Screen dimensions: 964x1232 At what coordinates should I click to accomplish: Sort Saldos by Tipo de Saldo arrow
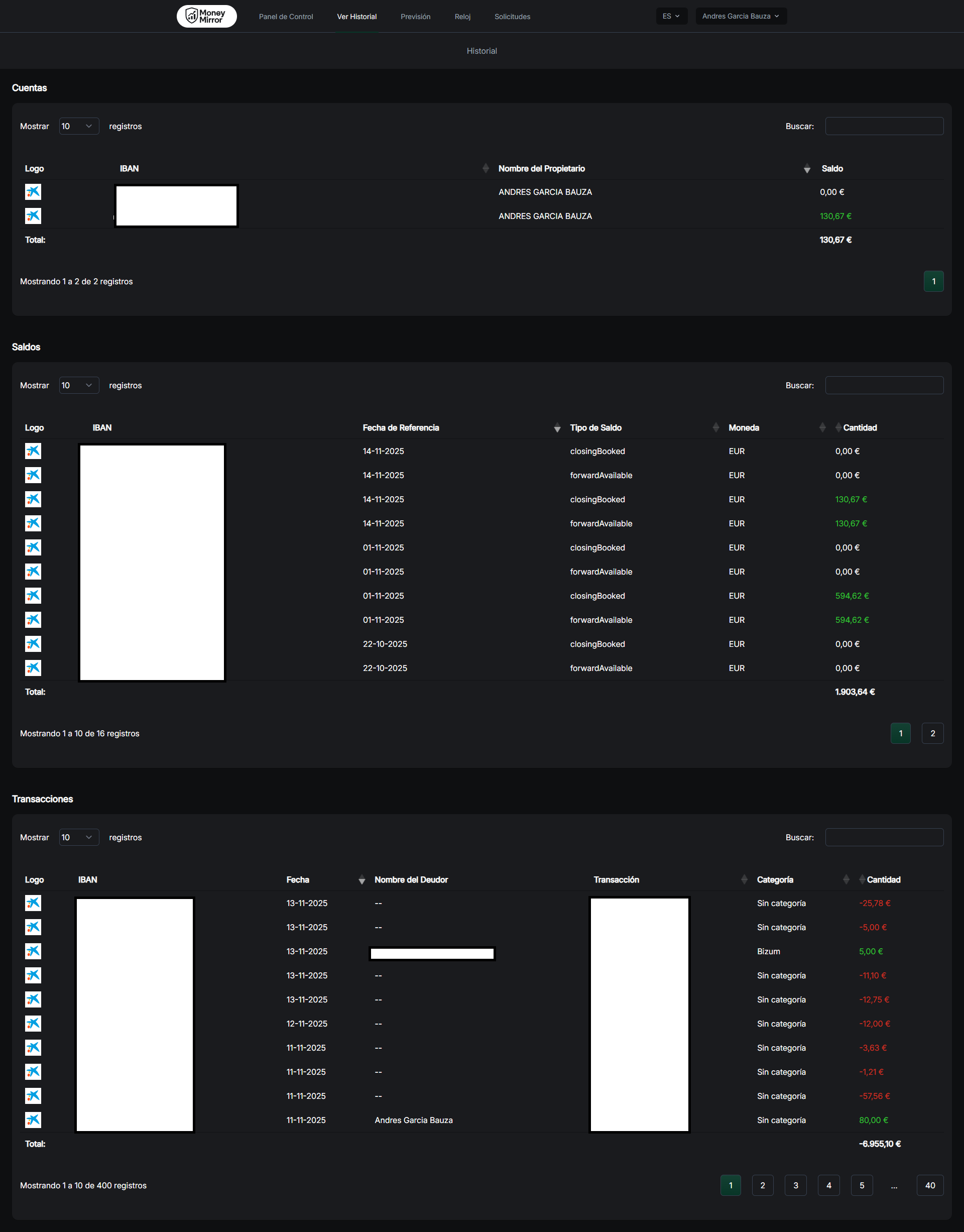[x=715, y=428]
